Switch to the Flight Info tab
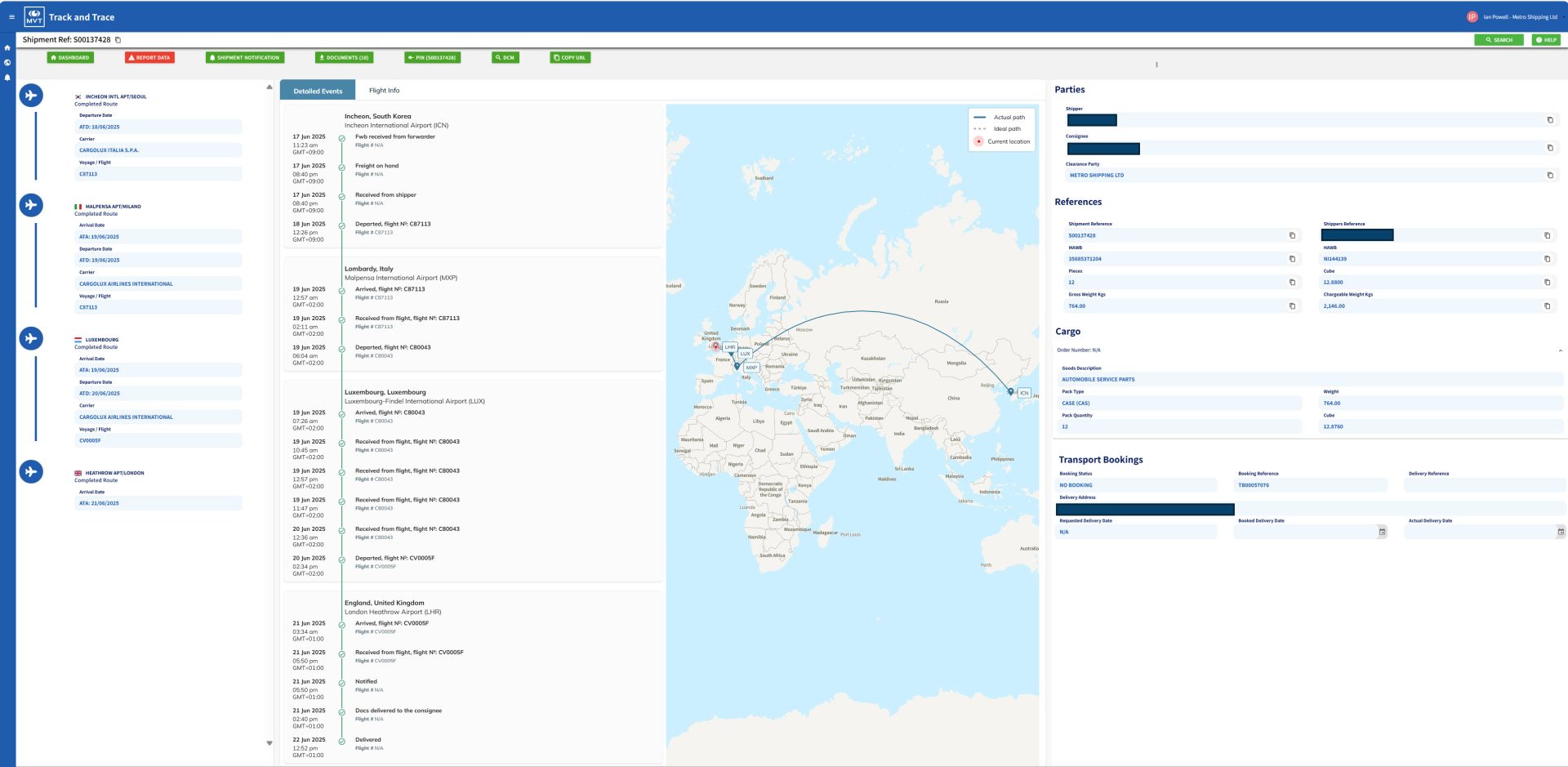The image size is (1568, 767). point(384,91)
